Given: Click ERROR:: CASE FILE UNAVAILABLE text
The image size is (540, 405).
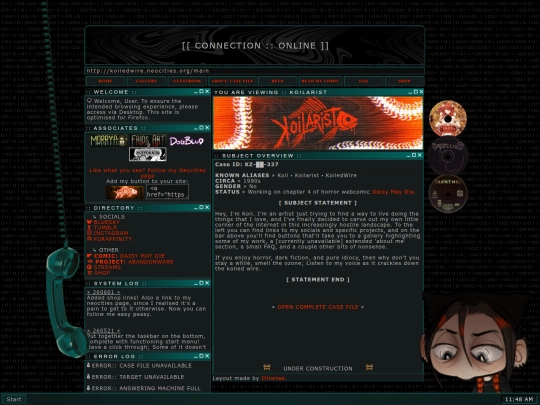Looking at the screenshot, I should 142,365.
